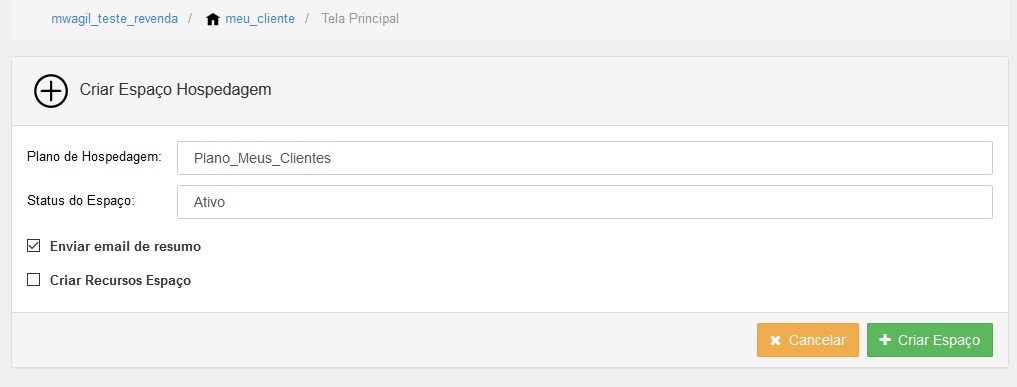Image resolution: width=1017 pixels, height=387 pixels.
Task: Open the Plano de Hospedagem dropdown
Action: pyautogui.click(x=584, y=158)
